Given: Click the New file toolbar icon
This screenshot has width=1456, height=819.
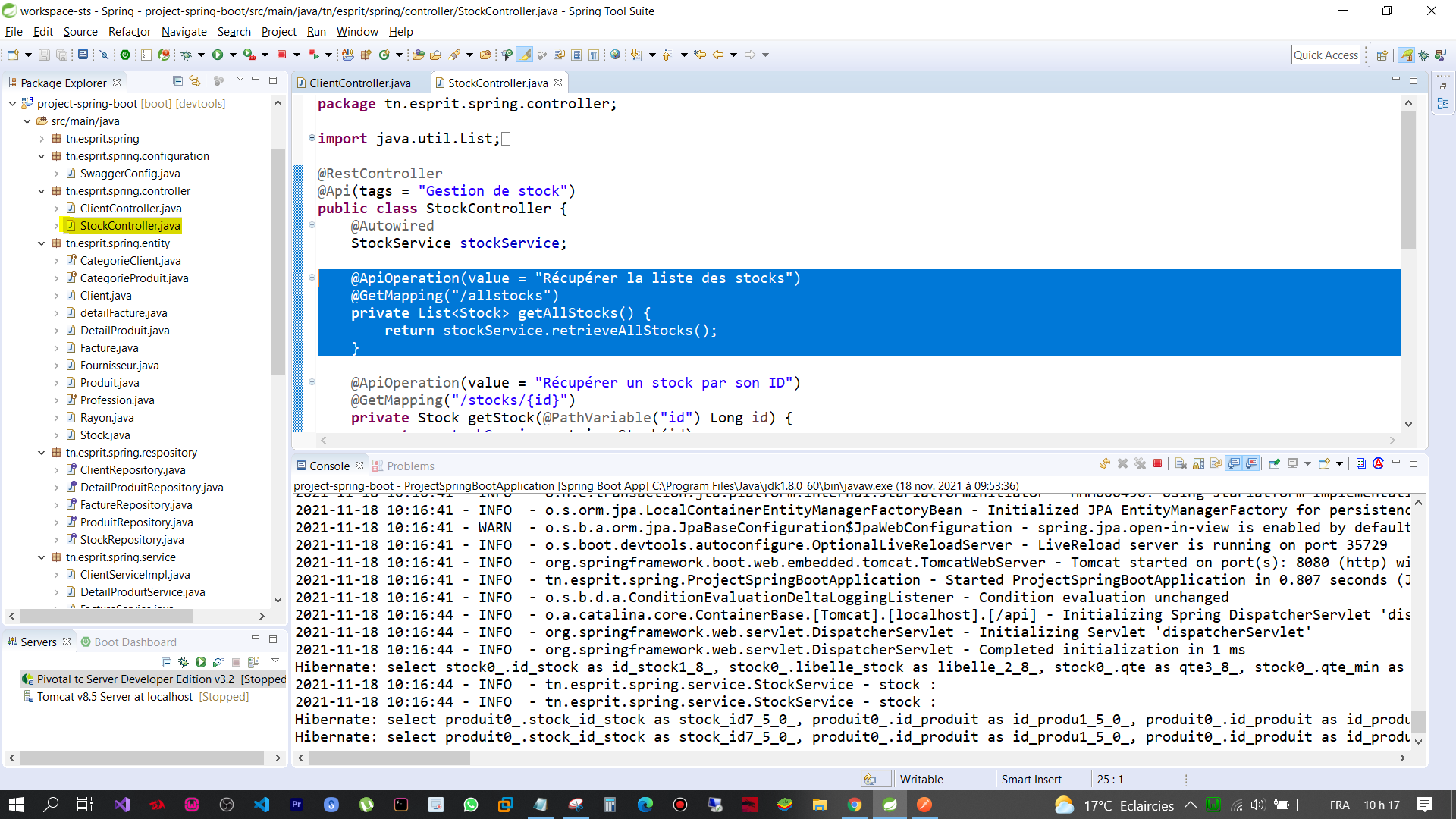Looking at the screenshot, I should click(13, 55).
